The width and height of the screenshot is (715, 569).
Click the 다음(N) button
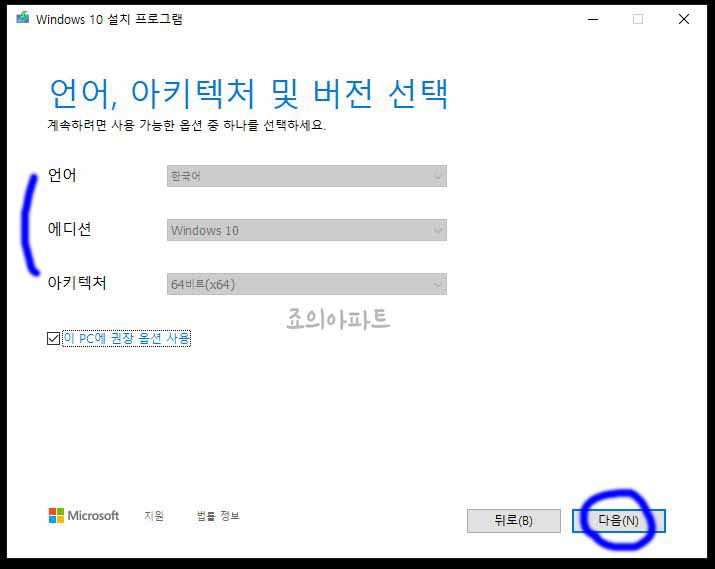[x=619, y=521]
